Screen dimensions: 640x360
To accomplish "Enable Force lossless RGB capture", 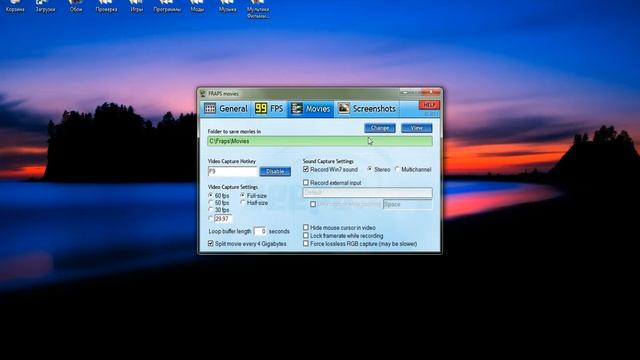I will (306, 244).
